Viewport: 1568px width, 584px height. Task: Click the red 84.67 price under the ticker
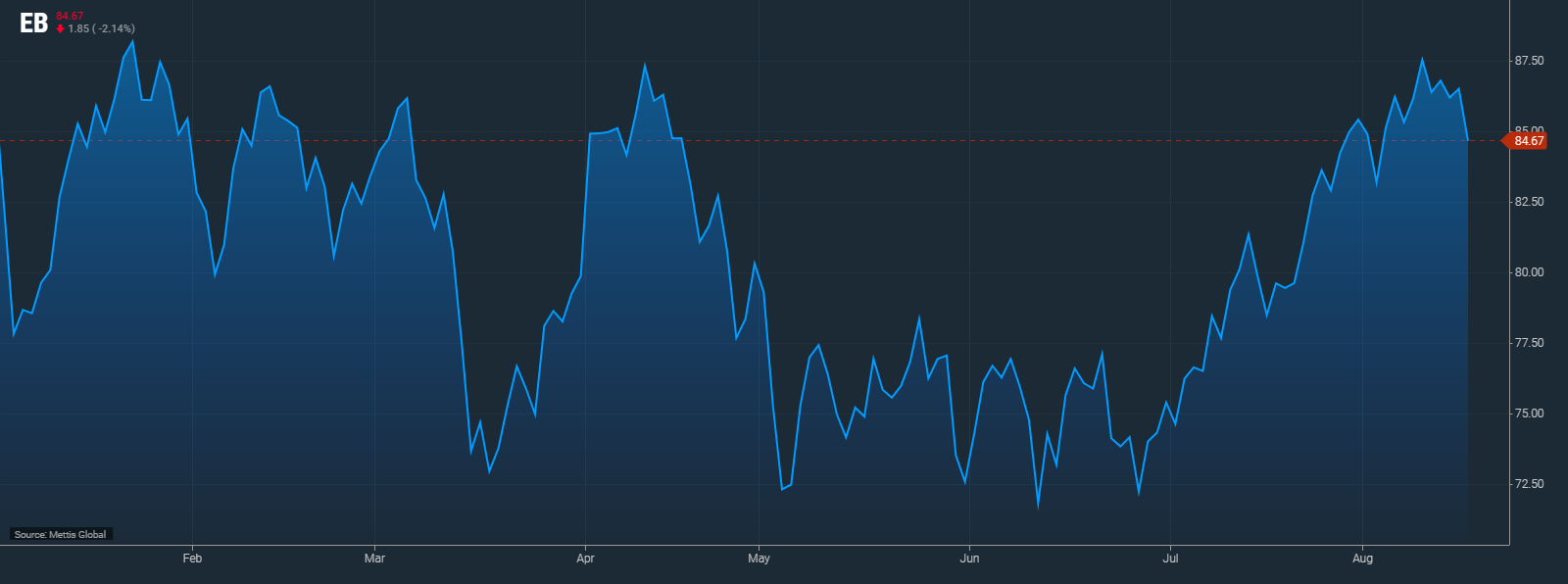click(70, 16)
